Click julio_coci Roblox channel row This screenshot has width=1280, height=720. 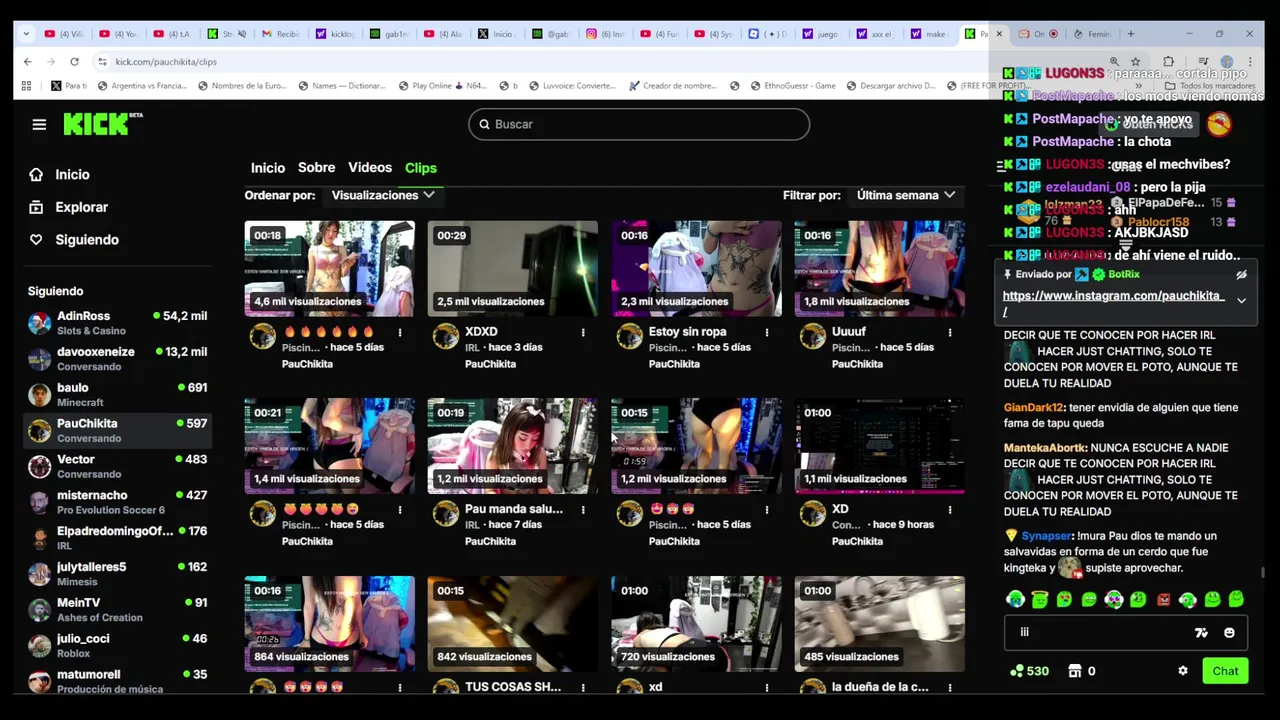(x=117, y=645)
